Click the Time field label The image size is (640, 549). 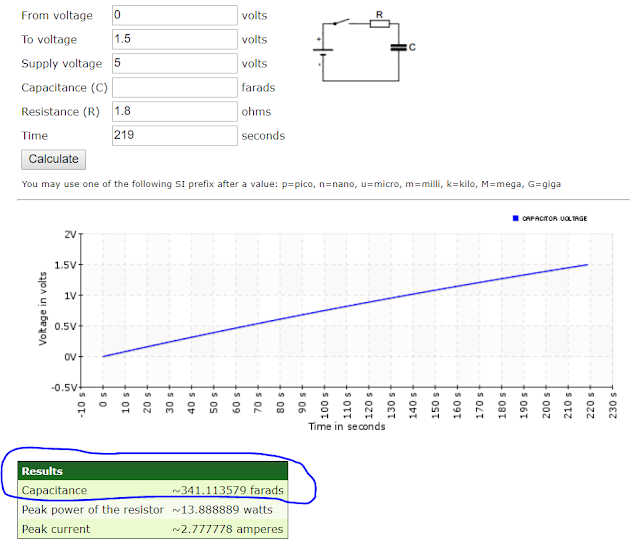coord(35,136)
